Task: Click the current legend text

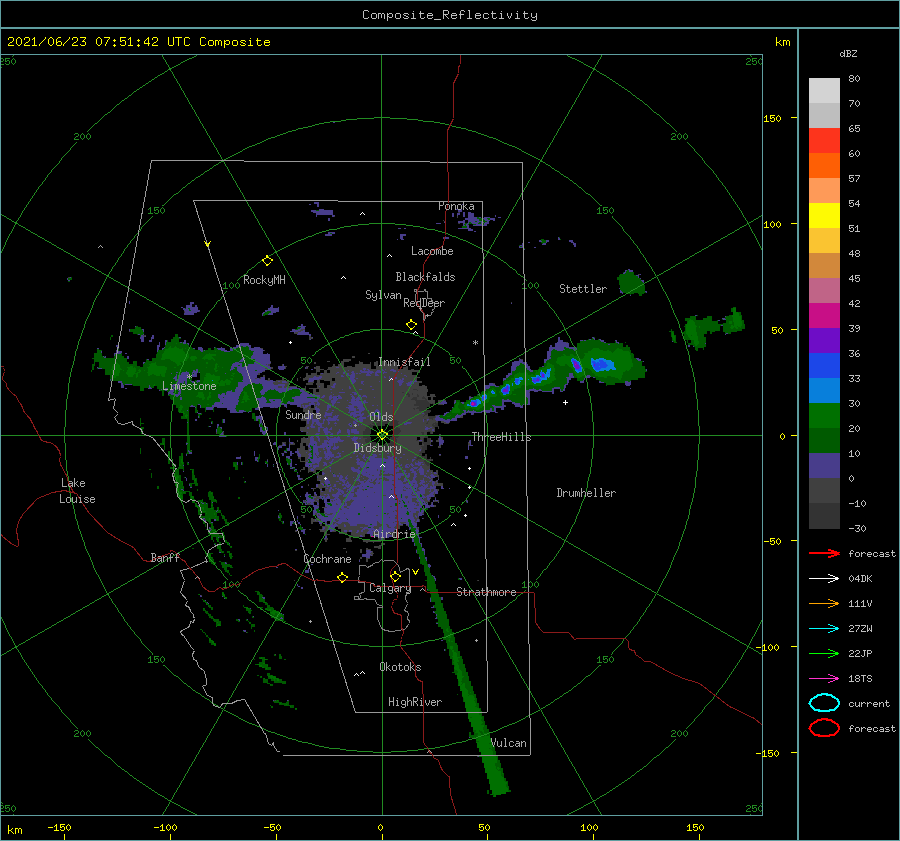Action: 868,703
